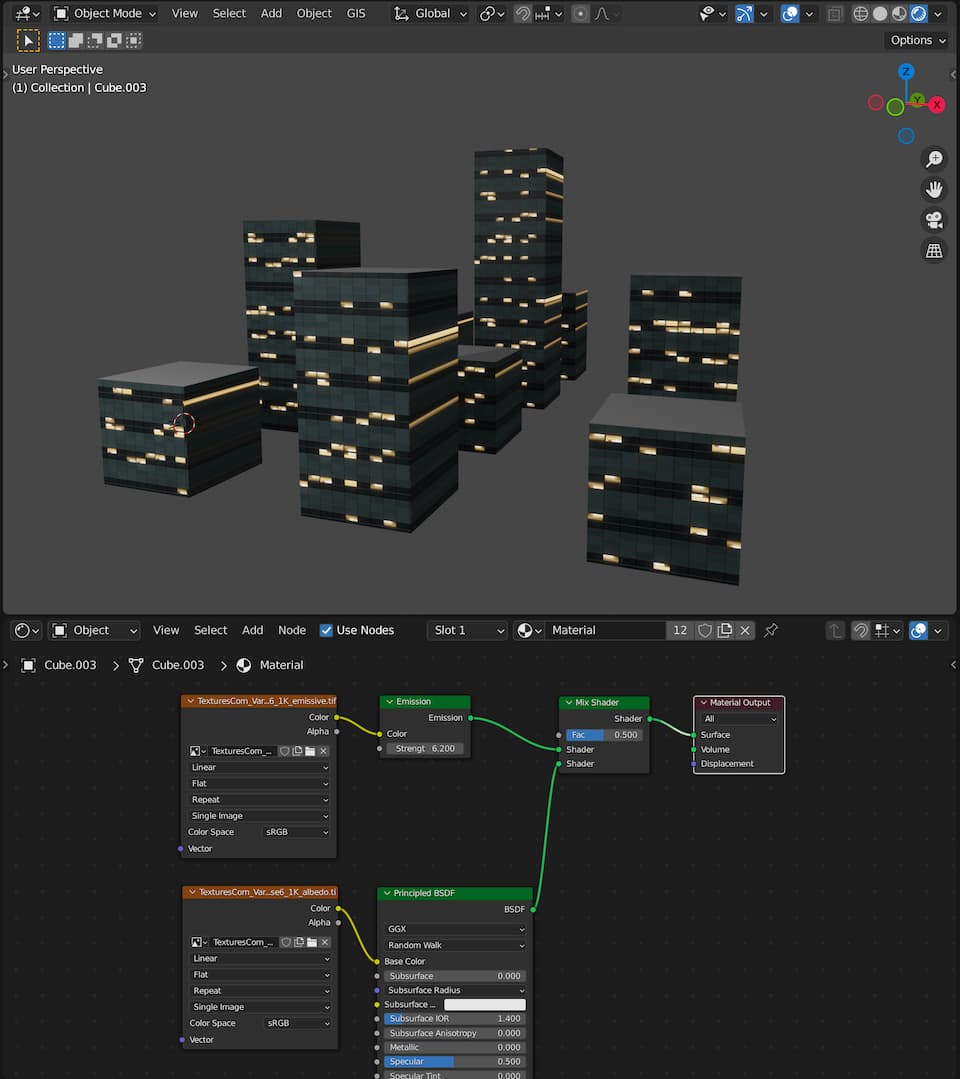Click the Options button in viewport
Viewport: 960px width, 1079px height.
[916, 40]
